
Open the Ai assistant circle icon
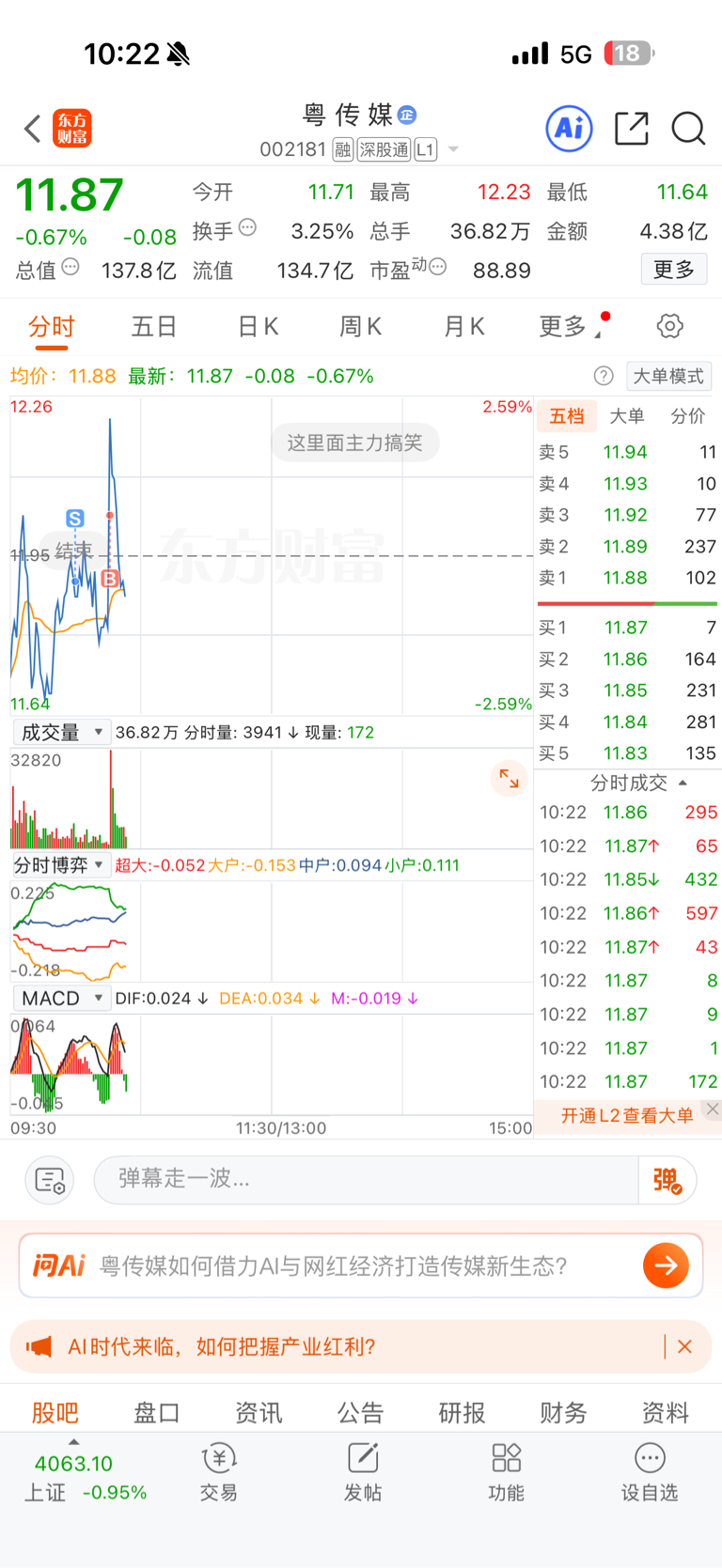569,128
